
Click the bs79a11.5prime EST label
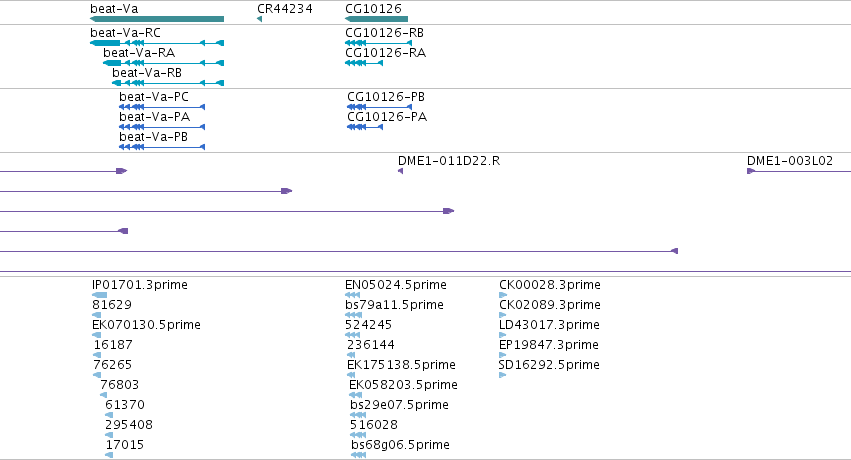[395, 305]
